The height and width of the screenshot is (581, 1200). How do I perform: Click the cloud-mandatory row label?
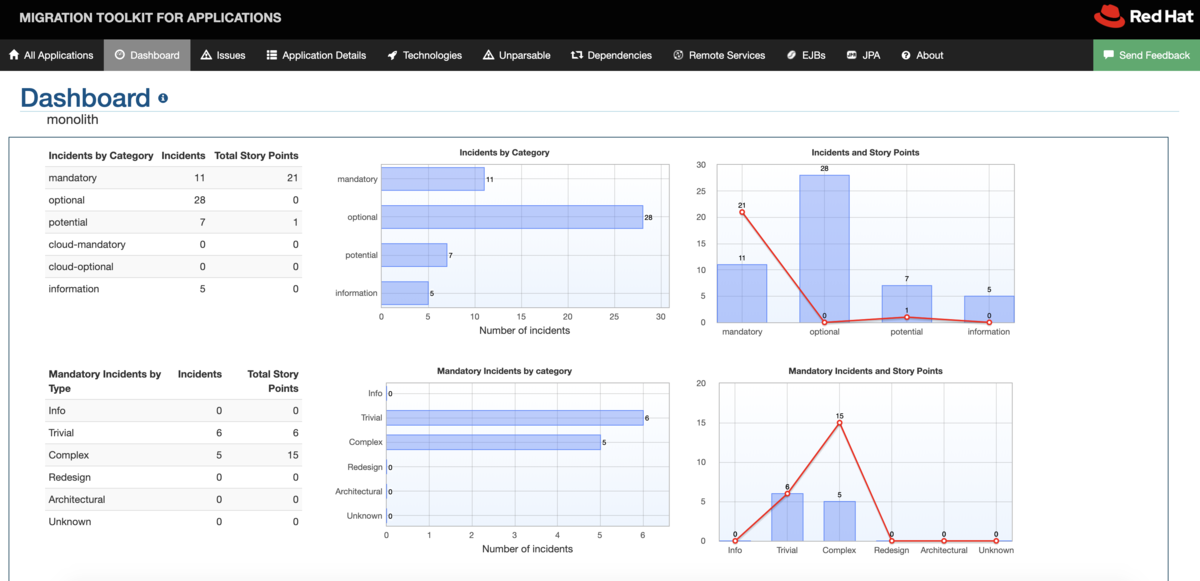point(87,244)
